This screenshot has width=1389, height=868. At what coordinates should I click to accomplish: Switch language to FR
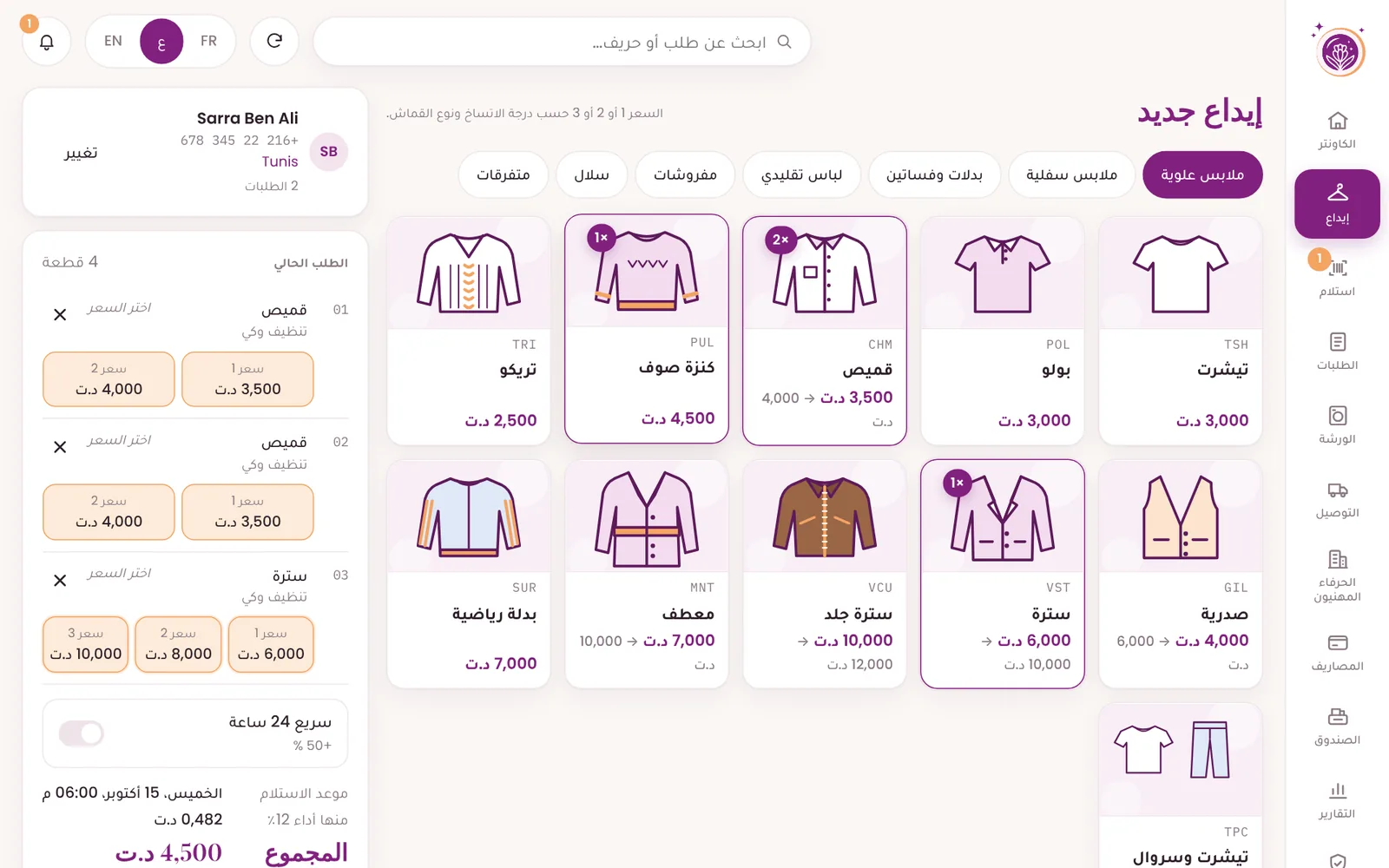coord(208,41)
